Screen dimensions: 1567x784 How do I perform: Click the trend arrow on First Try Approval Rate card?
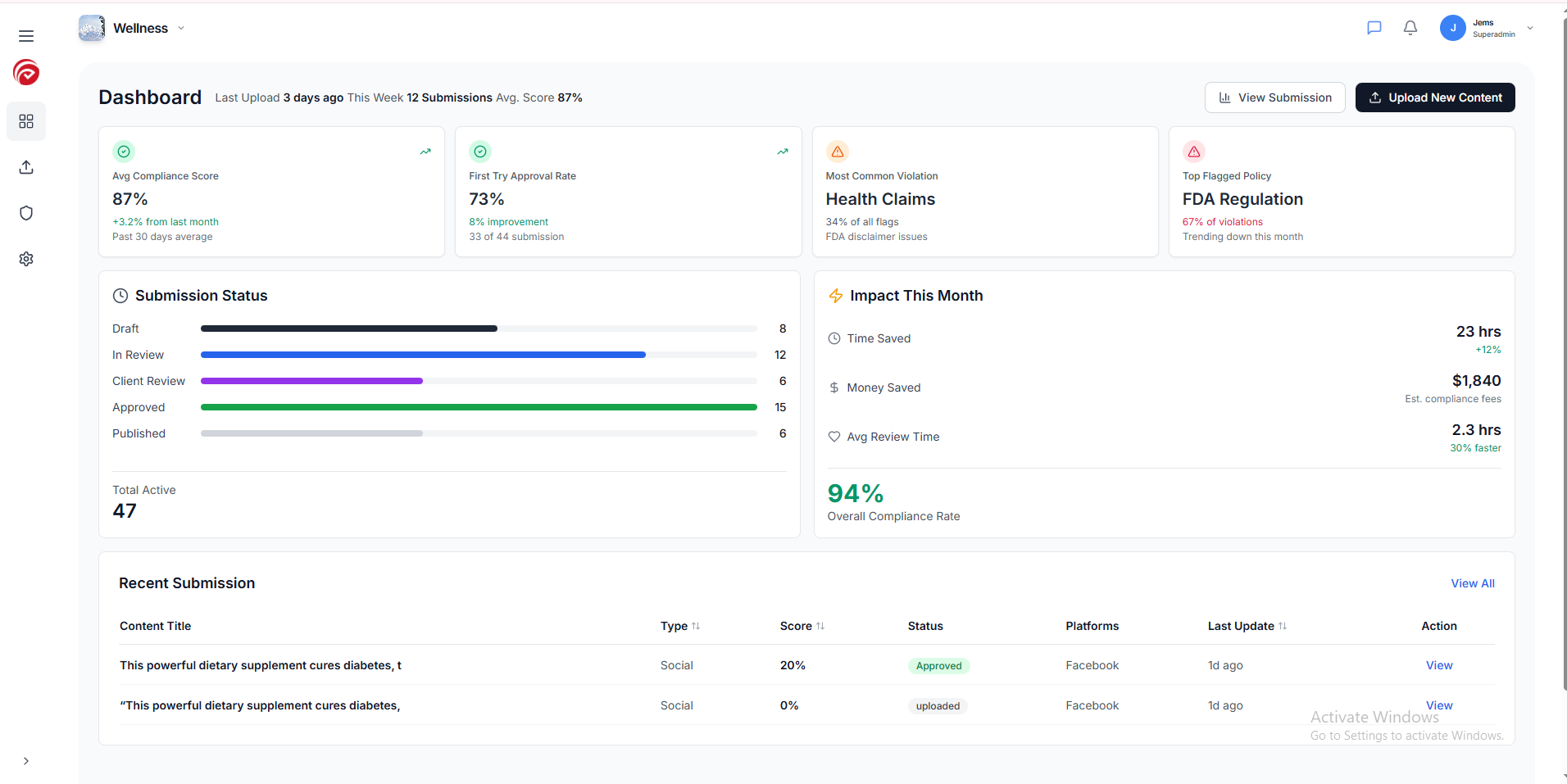pos(783,152)
